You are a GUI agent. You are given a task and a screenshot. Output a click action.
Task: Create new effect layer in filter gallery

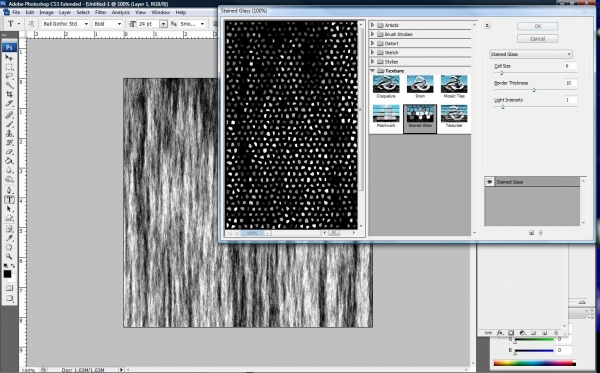tap(531, 233)
